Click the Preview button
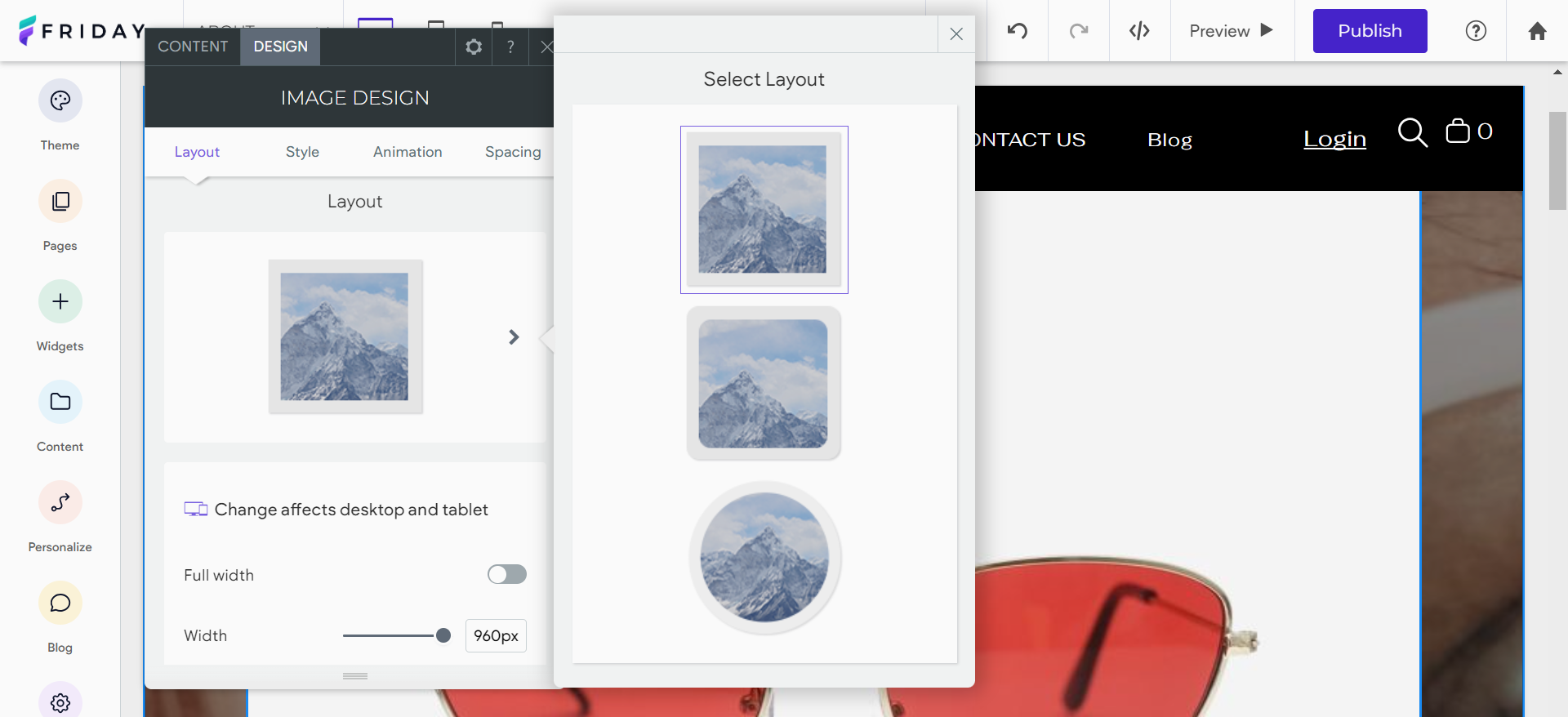This screenshot has height=717, width=1568. (1231, 31)
